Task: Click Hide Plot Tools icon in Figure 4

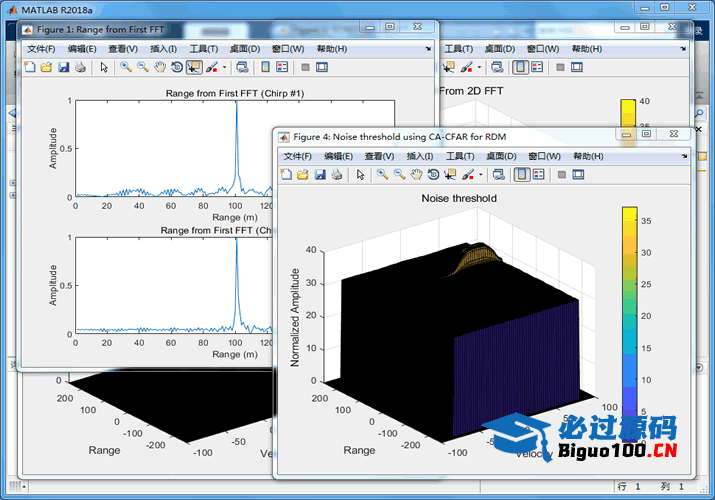Action: click(562, 175)
